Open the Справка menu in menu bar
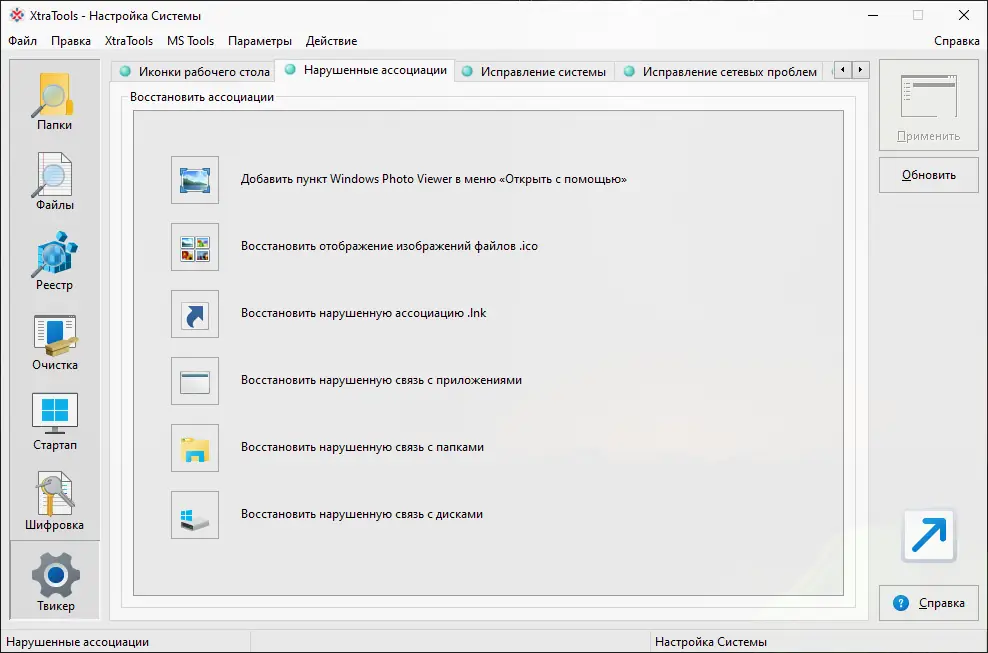The width and height of the screenshot is (988, 653). click(x=956, y=41)
